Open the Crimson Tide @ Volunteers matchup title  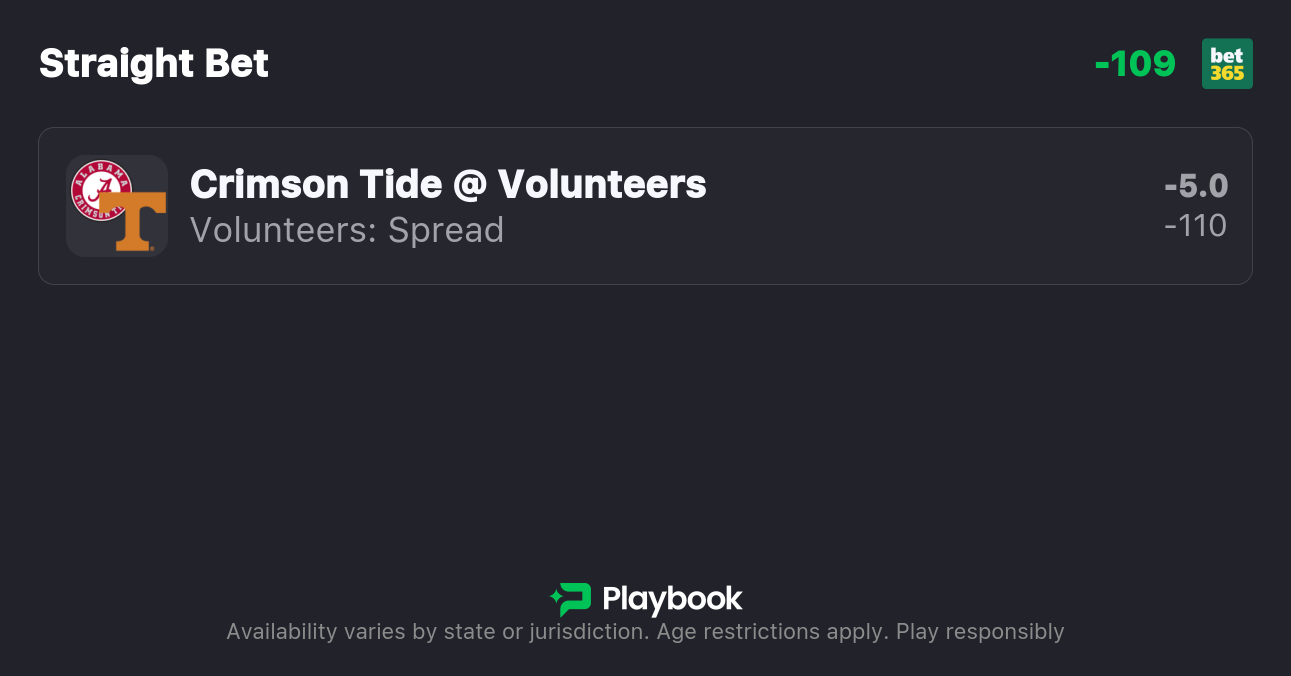[x=448, y=184]
